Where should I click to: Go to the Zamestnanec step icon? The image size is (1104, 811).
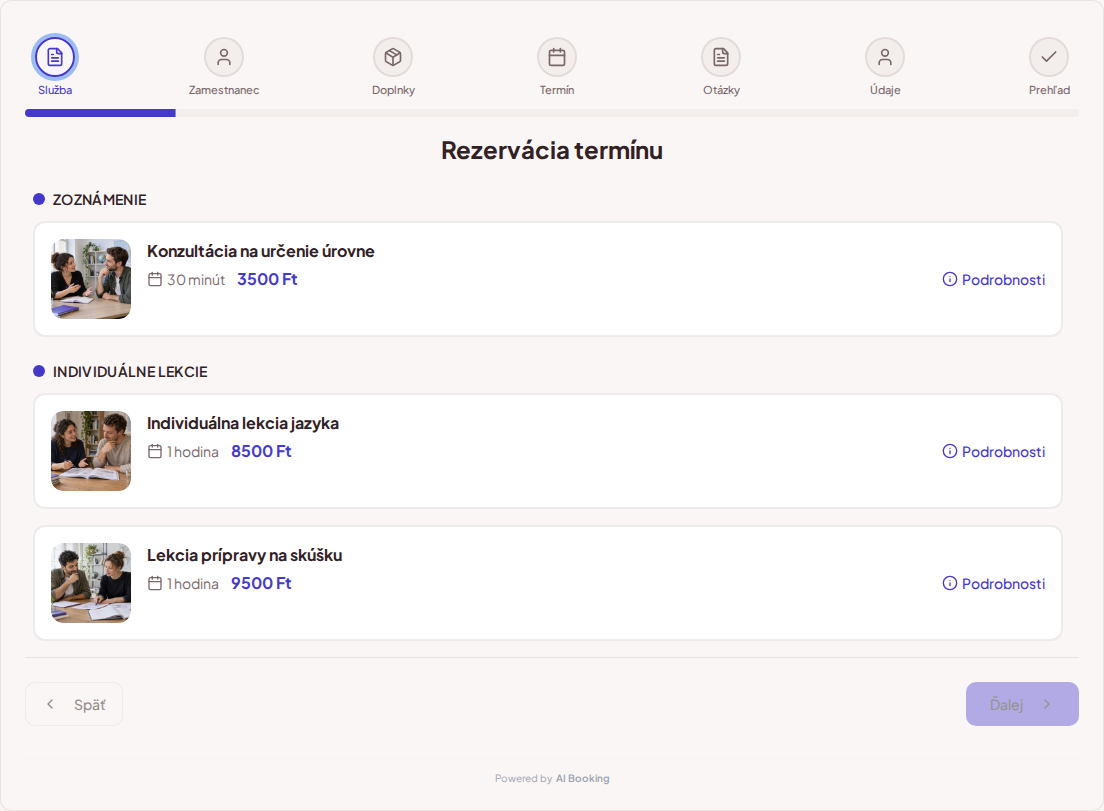point(224,57)
